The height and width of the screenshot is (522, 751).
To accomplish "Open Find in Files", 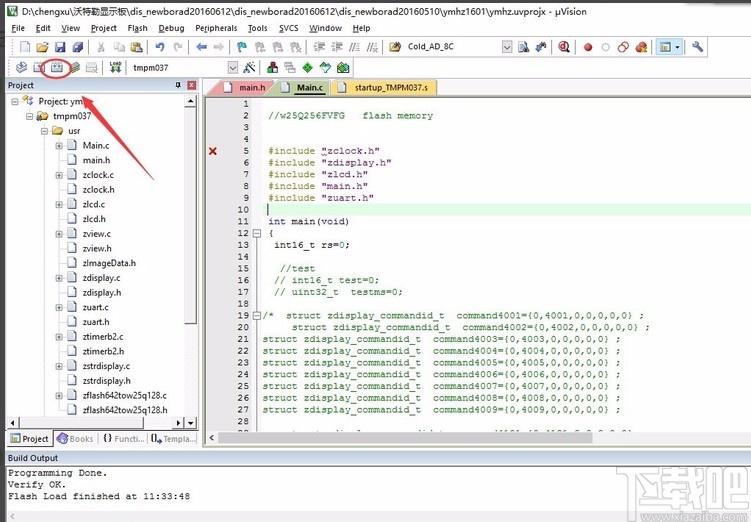I will [395, 47].
